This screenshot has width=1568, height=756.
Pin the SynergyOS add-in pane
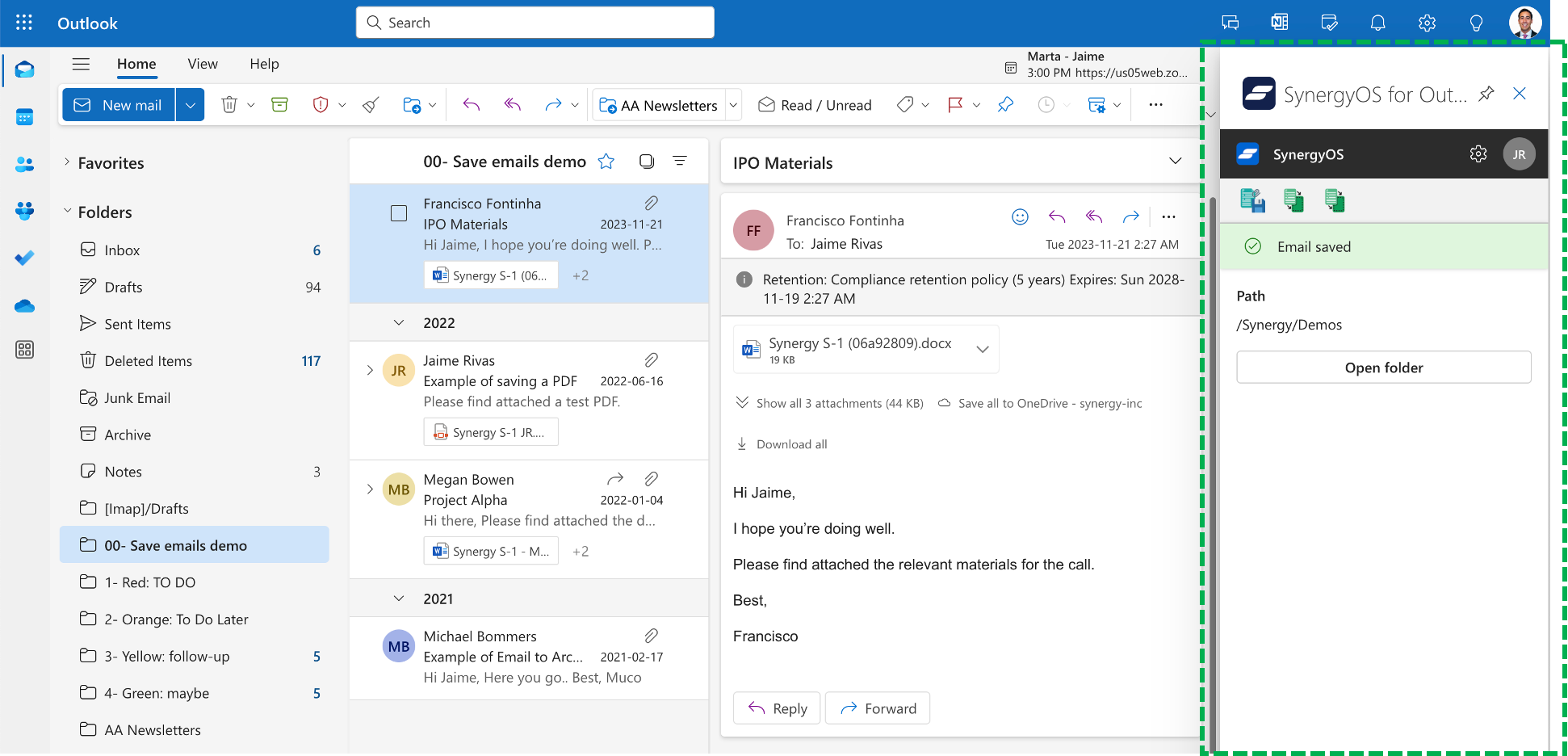click(x=1486, y=94)
